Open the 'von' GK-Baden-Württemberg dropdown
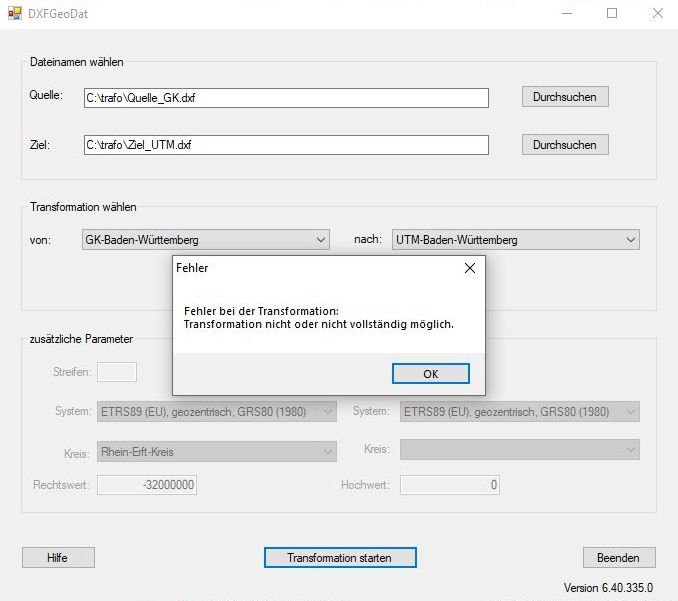The width and height of the screenshot is (678, 601). click(205, 240)
